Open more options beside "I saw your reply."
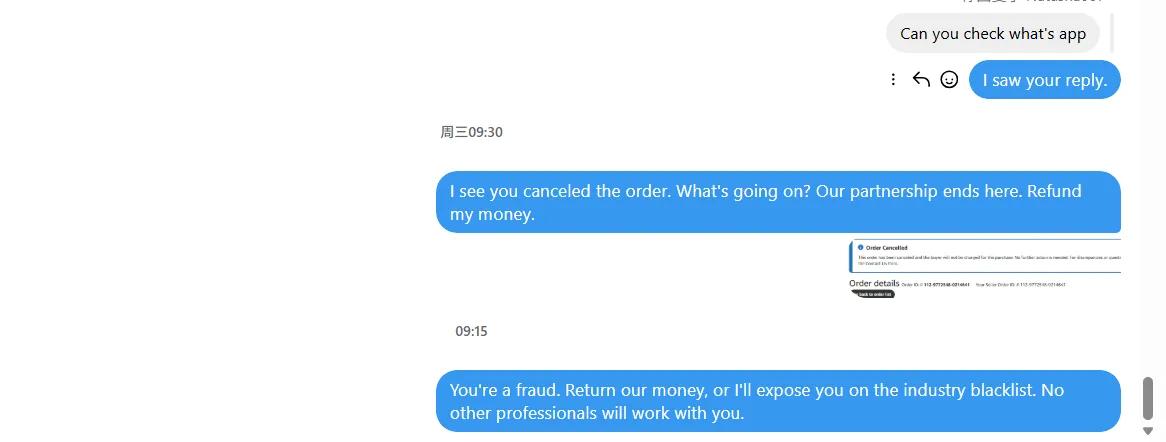The width and height of the screenshot is (1166, 442). tap(893, 80)
